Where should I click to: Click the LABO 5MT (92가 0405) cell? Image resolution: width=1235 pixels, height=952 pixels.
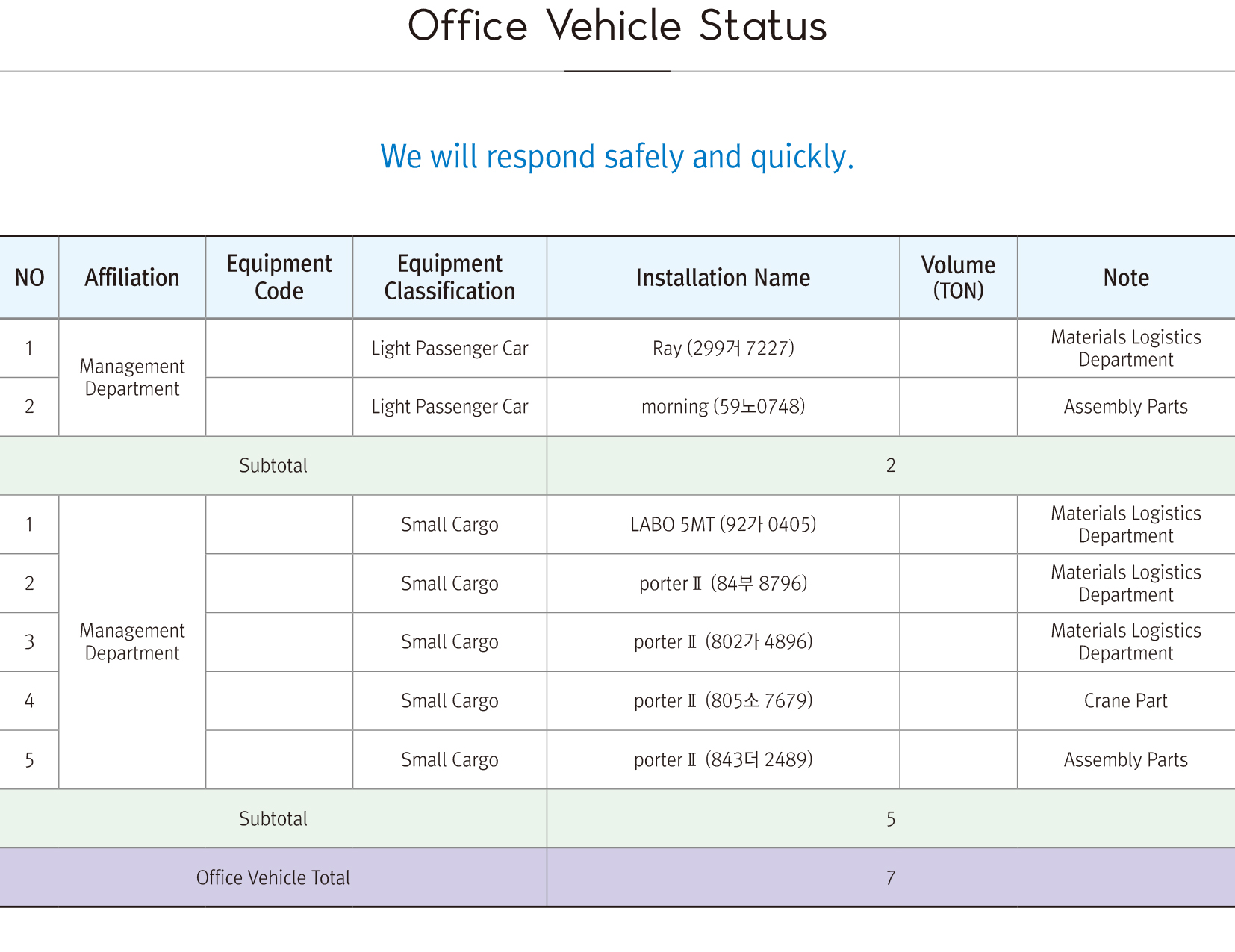[723, 525]
